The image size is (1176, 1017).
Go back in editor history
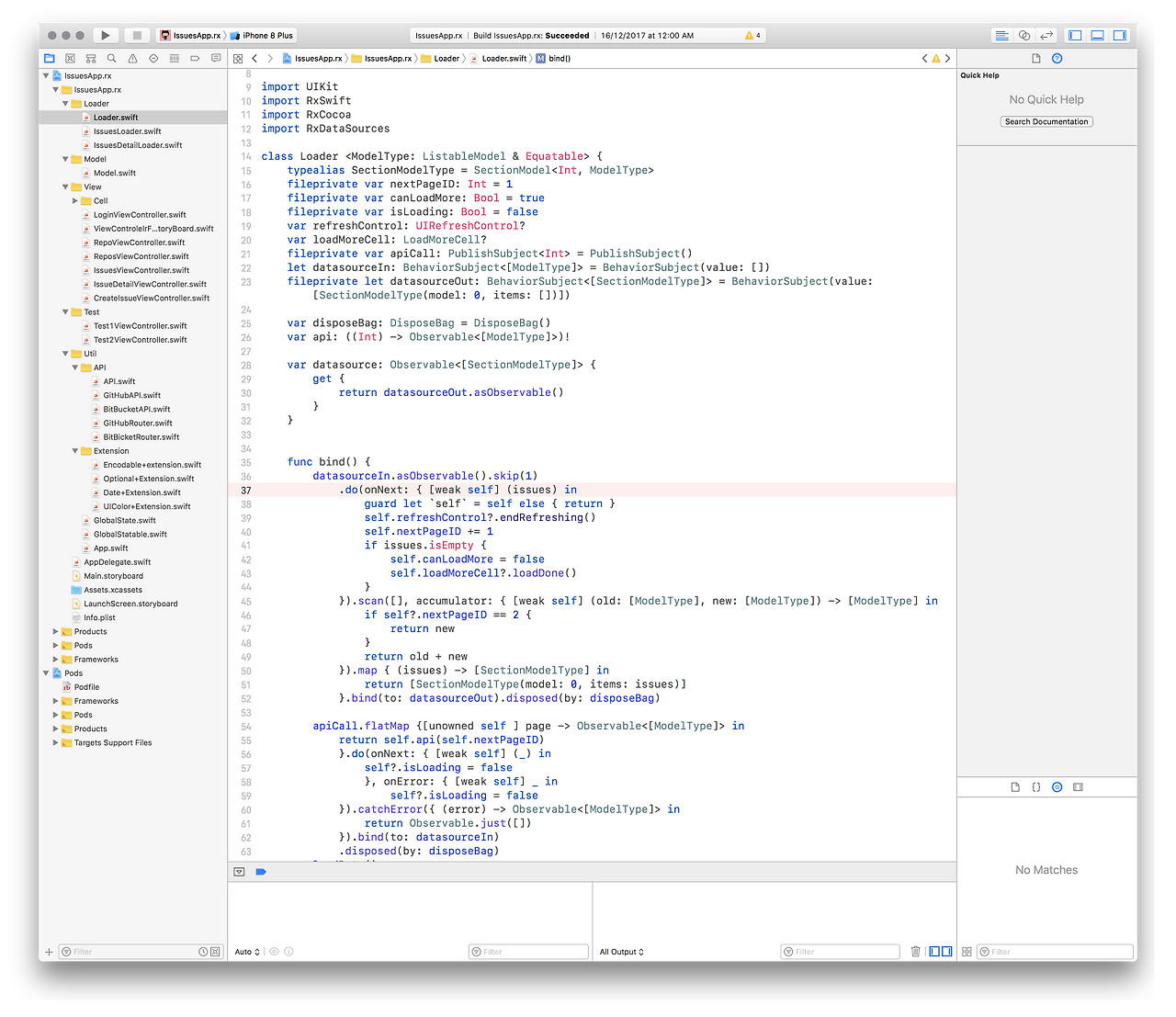point(254,58)
